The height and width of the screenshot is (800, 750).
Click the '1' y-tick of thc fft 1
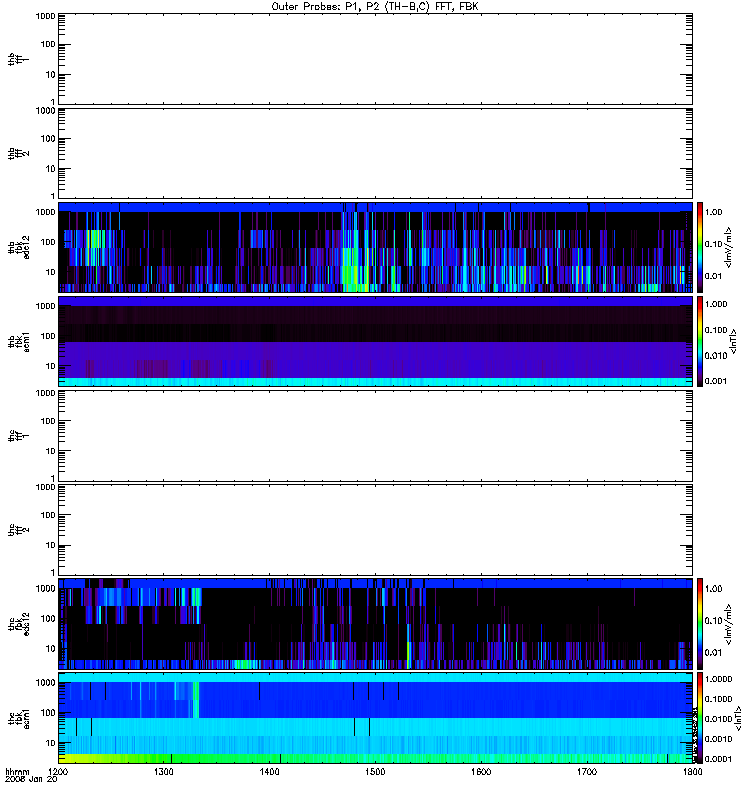click(53, 478)
